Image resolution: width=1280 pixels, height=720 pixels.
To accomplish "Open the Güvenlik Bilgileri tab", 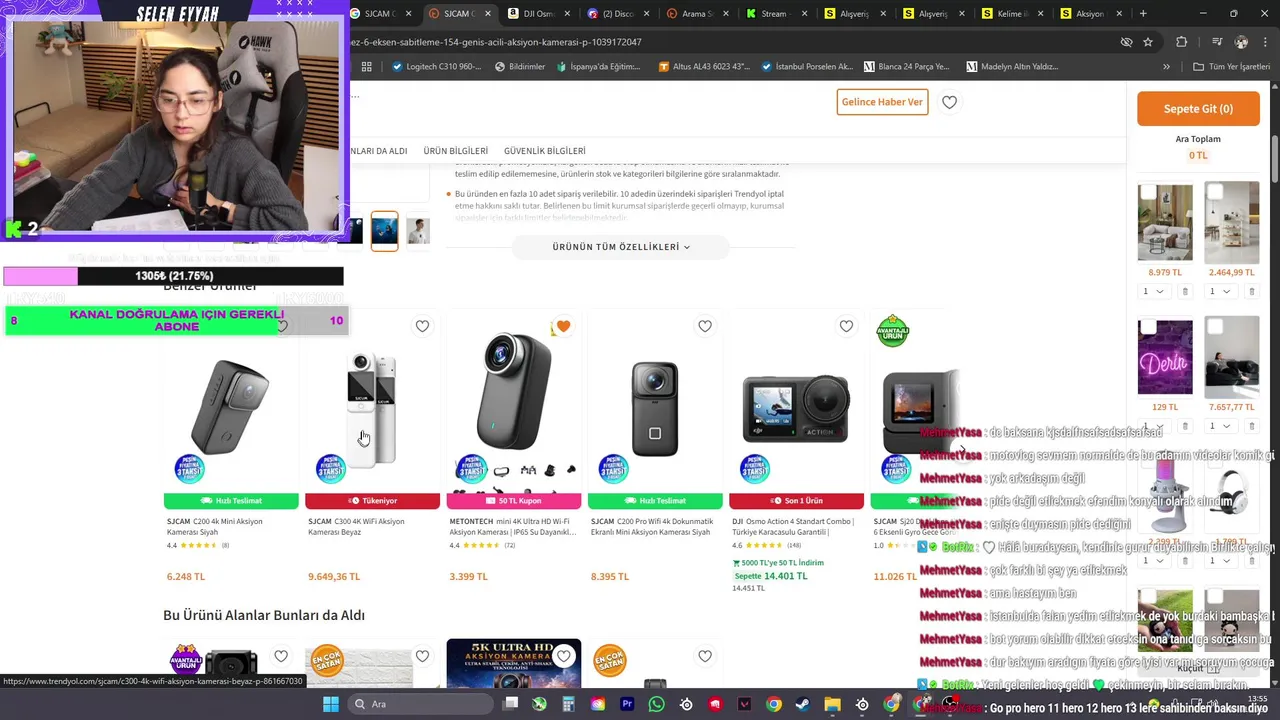I will [545, 151].
